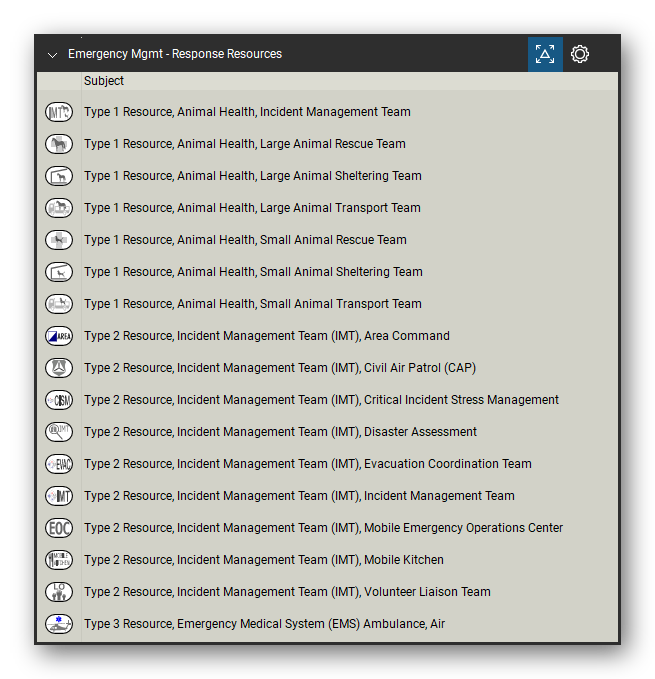
Task: Select the Large Animal Rescue Team icon
Action: tap(59, 144)
